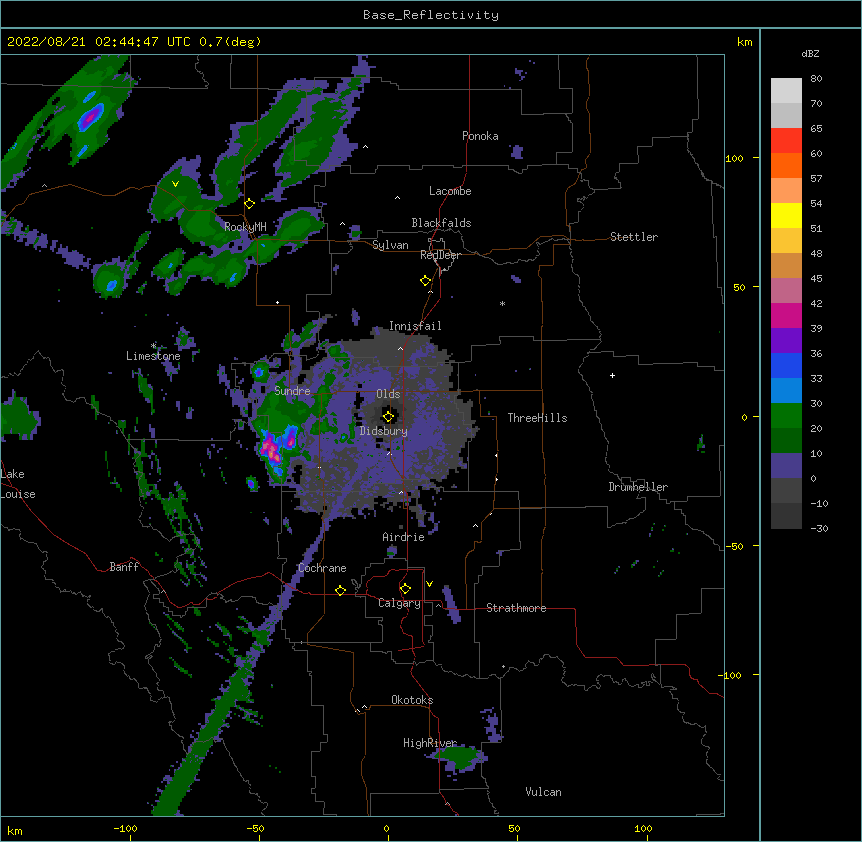The height and width of the screenshot is (842, 862).
Task: Click the Didsbury town label
Action: (384, 431)
